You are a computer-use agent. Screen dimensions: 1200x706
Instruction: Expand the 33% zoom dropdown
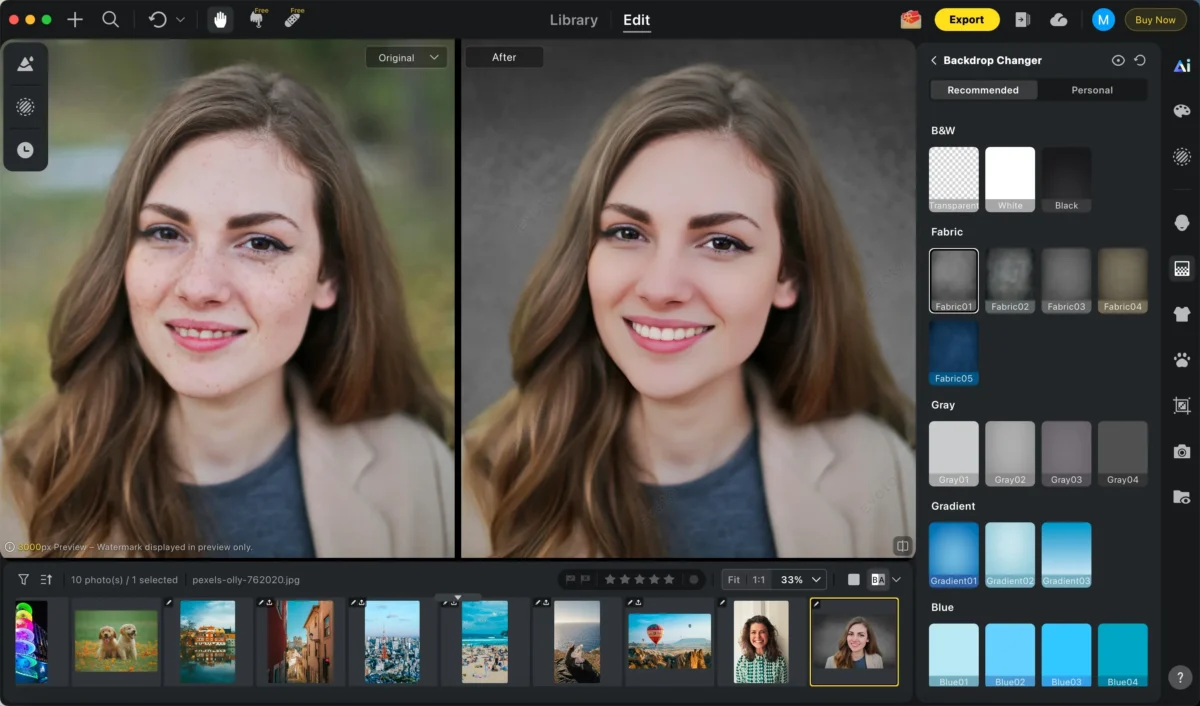[816, 580]
